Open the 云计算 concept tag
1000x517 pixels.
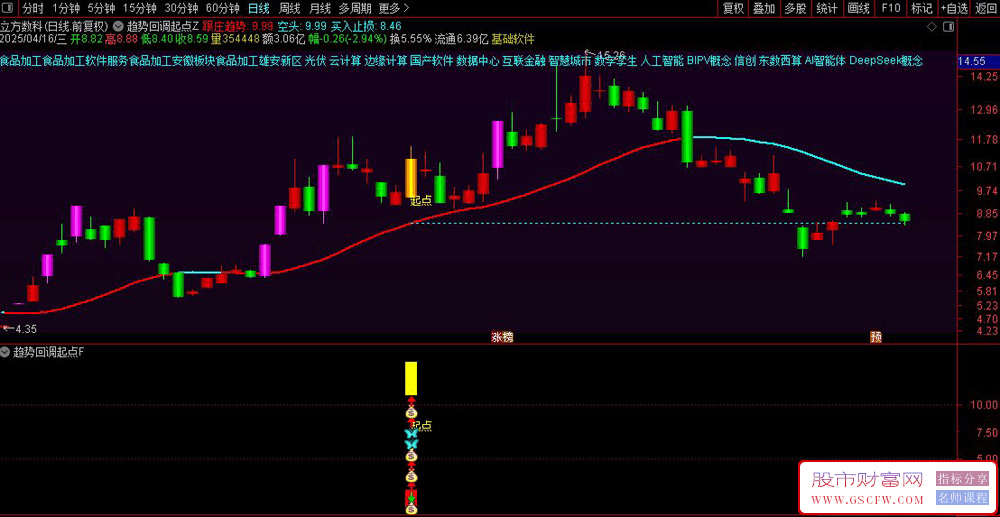click(x=345, y=61)
